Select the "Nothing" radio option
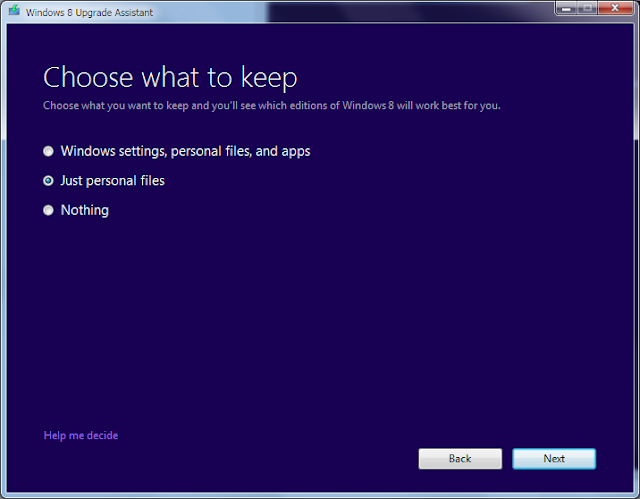The image size is (640, 499). pos(48,210)
